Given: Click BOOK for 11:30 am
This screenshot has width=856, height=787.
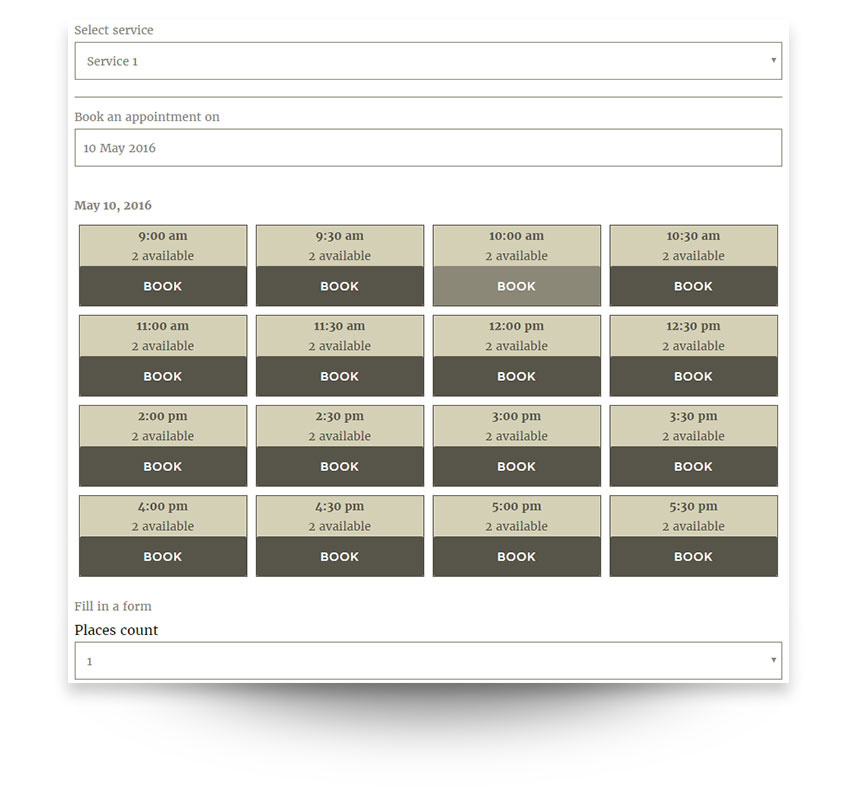Looking at the screenshot, I should (x=340, y=376).
